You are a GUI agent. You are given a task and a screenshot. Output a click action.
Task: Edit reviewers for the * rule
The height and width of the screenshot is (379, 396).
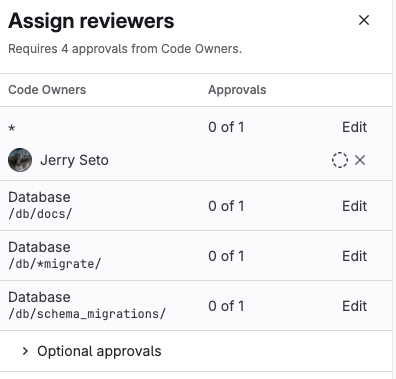(354, 127)
